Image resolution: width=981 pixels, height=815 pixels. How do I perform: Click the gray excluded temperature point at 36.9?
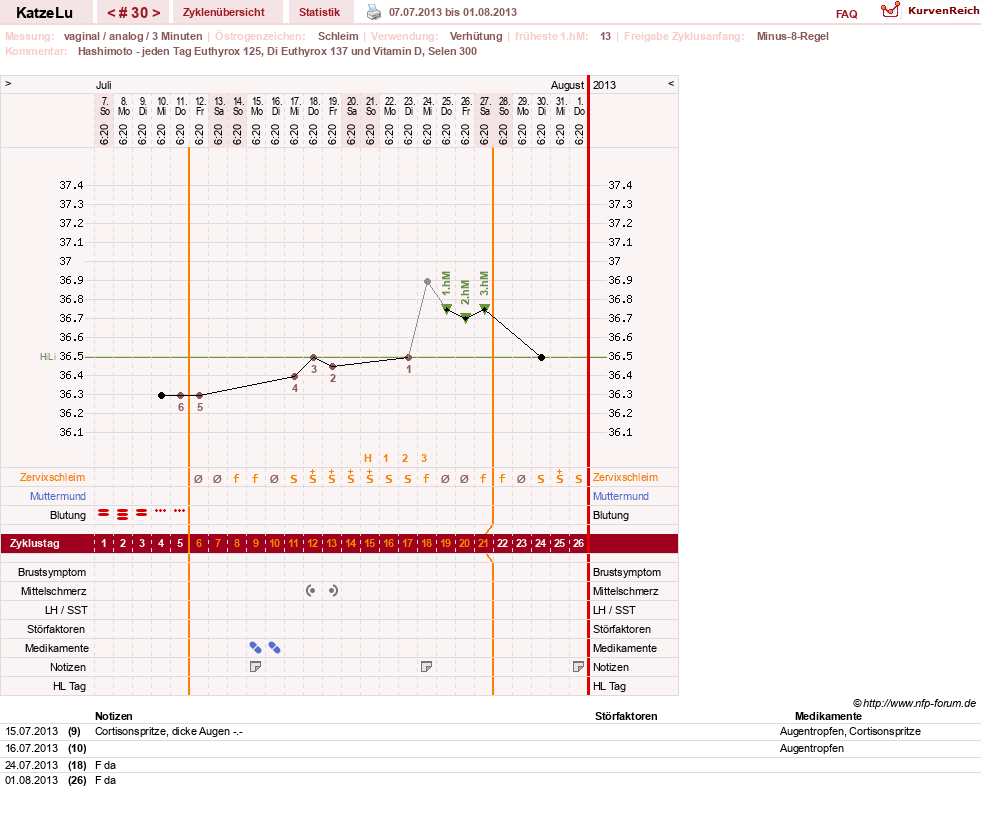click(427, 281)
